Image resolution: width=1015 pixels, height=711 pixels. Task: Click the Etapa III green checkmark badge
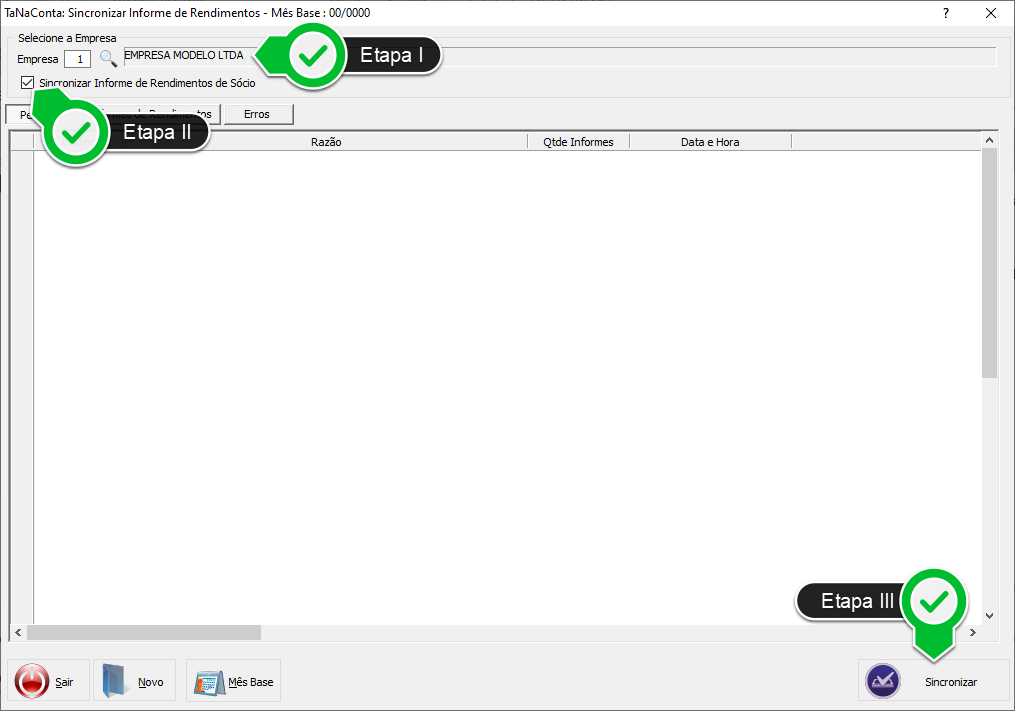934,601
